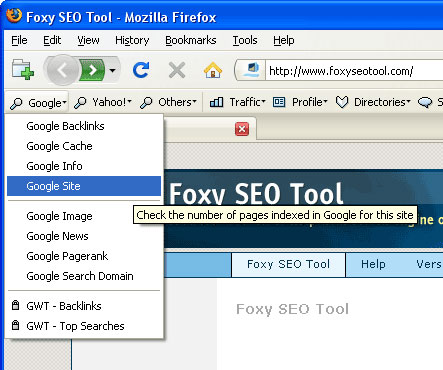Viewport: 443px width, 370px height.
Task: Open the Help link on the page
Action: [373, 264]
